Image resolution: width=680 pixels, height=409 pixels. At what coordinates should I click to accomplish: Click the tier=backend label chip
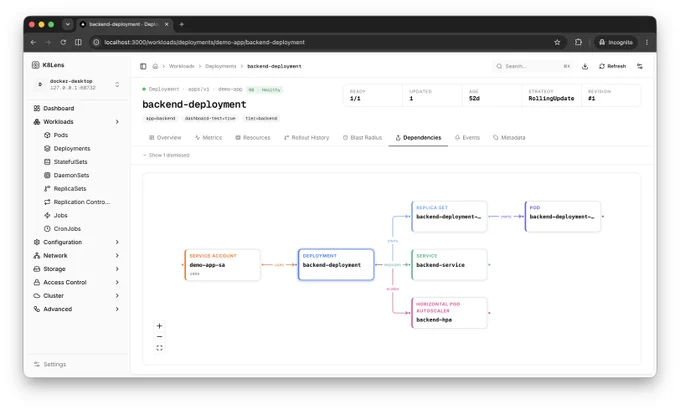(261, 118)
